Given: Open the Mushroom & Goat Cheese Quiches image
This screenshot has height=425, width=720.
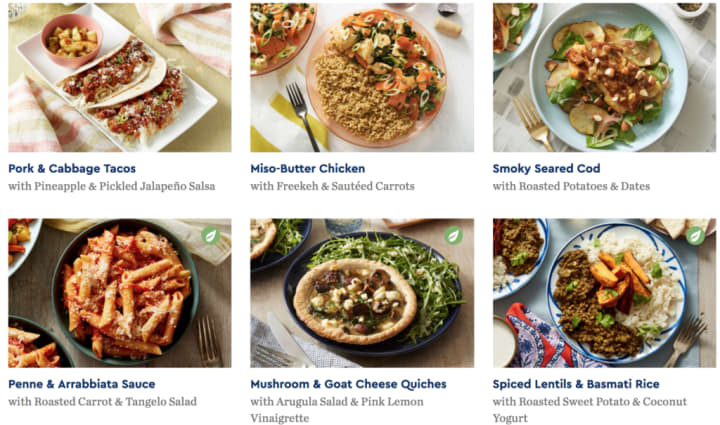Looking at the screenshot, I should tap(362, 293).
